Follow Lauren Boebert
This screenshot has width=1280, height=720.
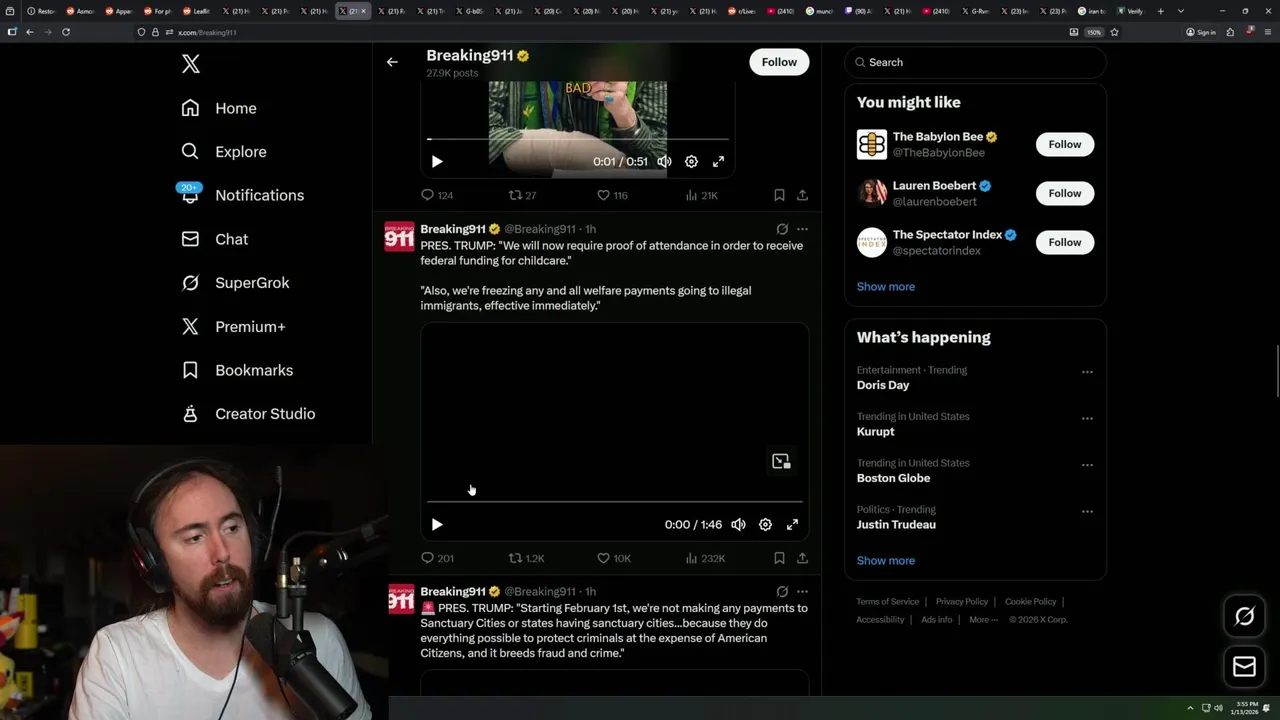click(1064, 193)
